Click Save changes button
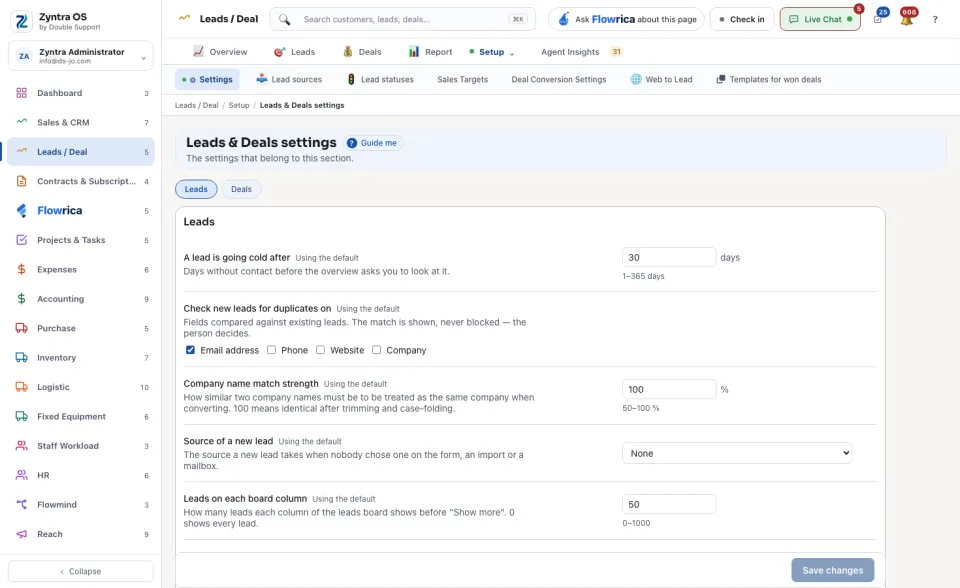 point(833,570)
